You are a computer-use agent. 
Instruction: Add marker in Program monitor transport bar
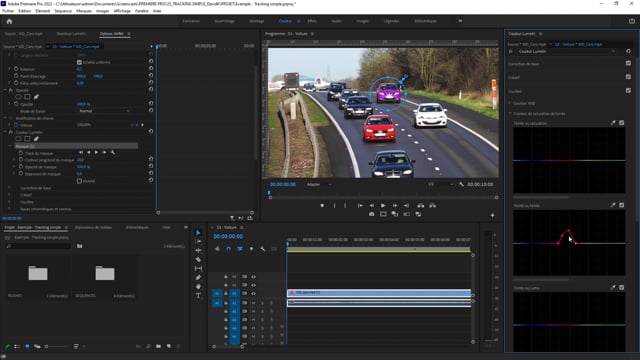point(322,206)
